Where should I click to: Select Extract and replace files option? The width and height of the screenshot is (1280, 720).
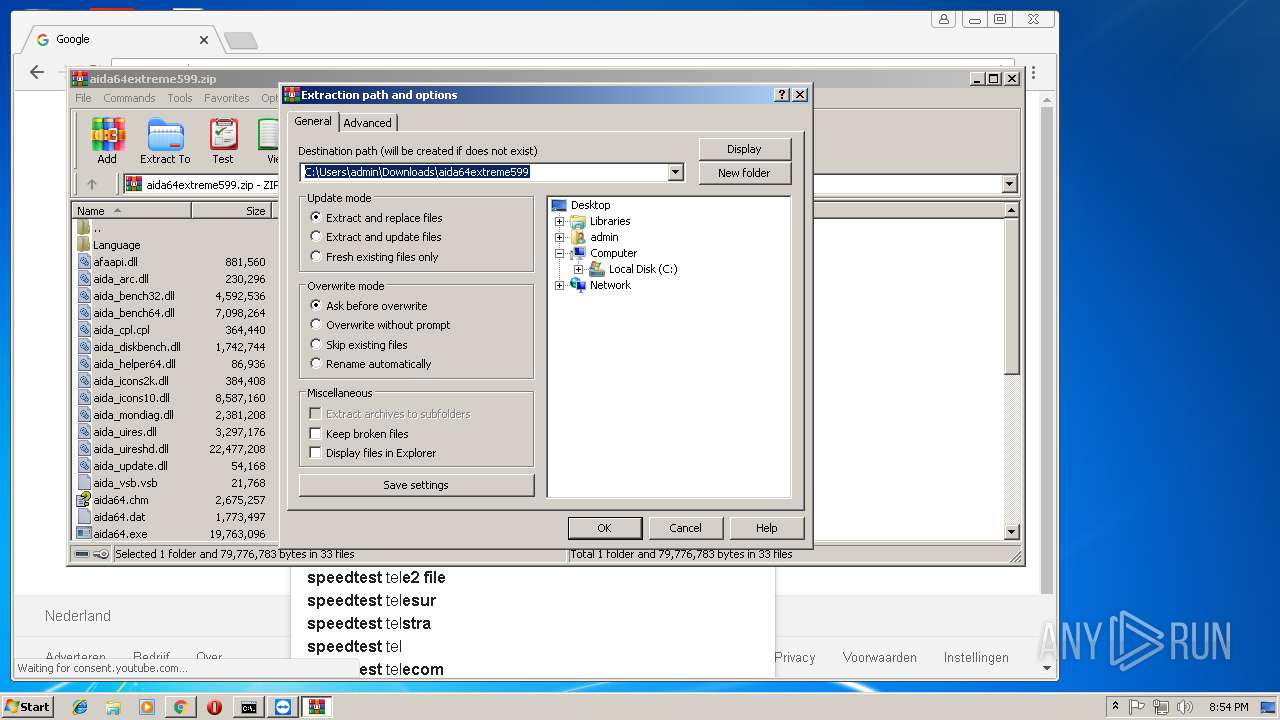[316, 217]
